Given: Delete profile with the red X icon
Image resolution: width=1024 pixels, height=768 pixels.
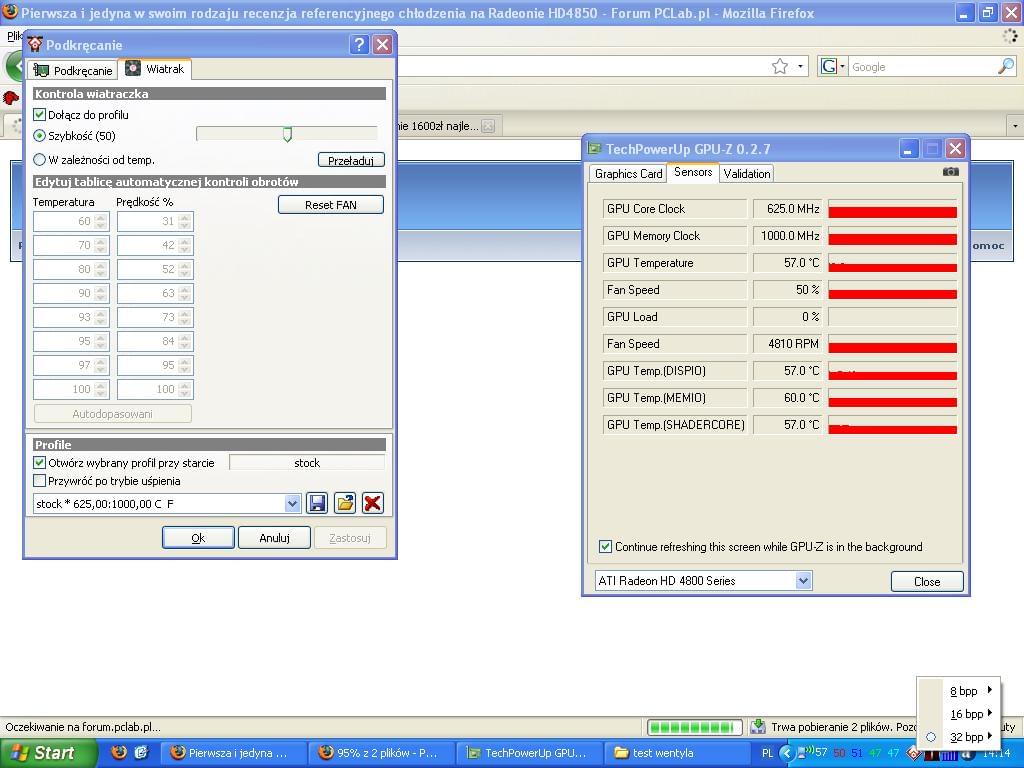Looking at the screenshot, I should (372, 503).
